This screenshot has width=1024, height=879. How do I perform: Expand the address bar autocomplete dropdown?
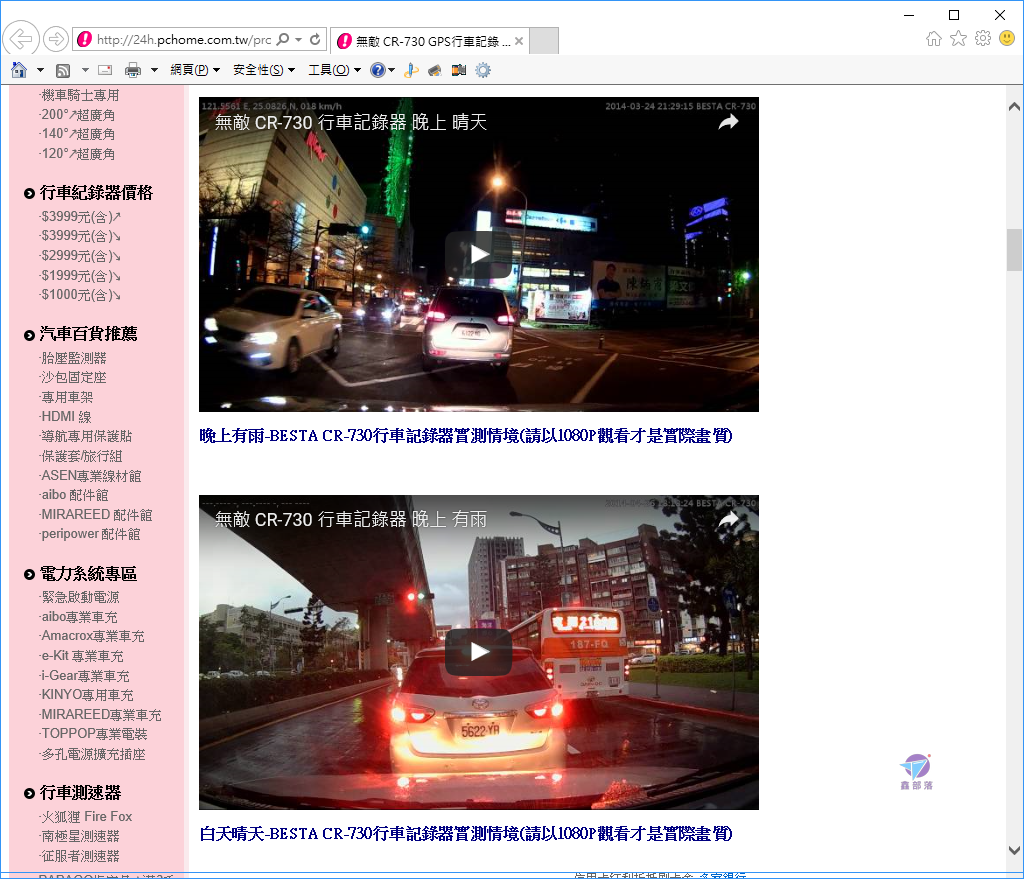coord(298,39)
